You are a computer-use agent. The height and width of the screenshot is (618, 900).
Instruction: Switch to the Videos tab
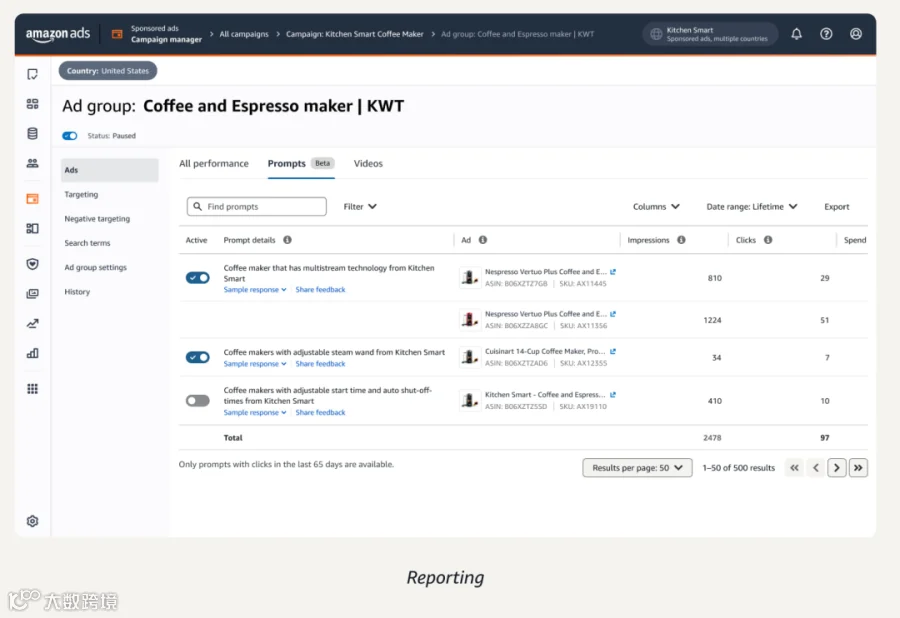[x=368, y=164]
